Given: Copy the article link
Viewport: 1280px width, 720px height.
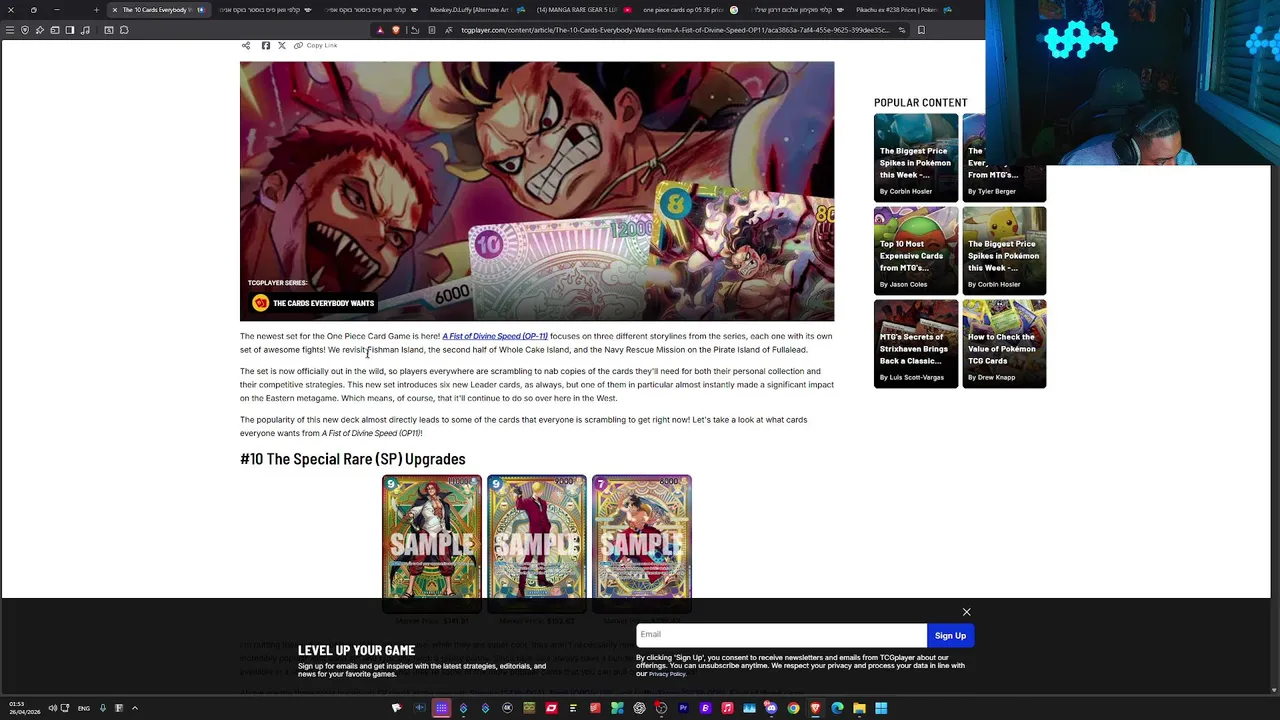Looking at the screenshot, I should [x=316, y=45].
